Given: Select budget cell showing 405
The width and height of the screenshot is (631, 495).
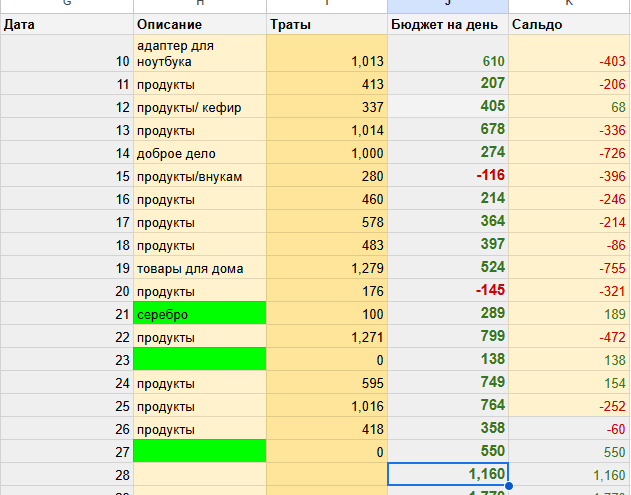Looking at the screenshot, I should (448, 107).
